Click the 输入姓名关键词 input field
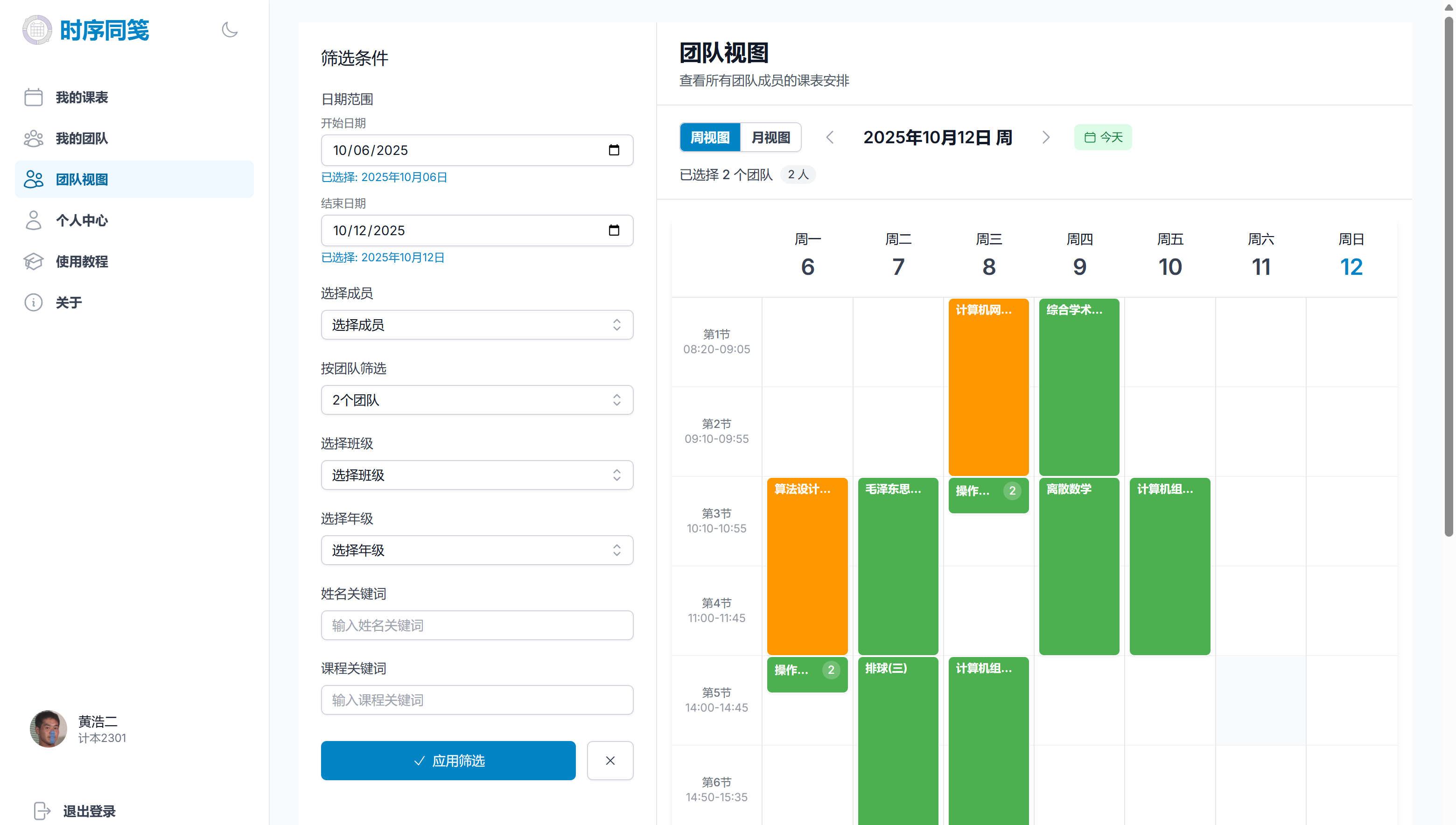This screenshot has height=825, width=1456. click(x=476, y=625)
